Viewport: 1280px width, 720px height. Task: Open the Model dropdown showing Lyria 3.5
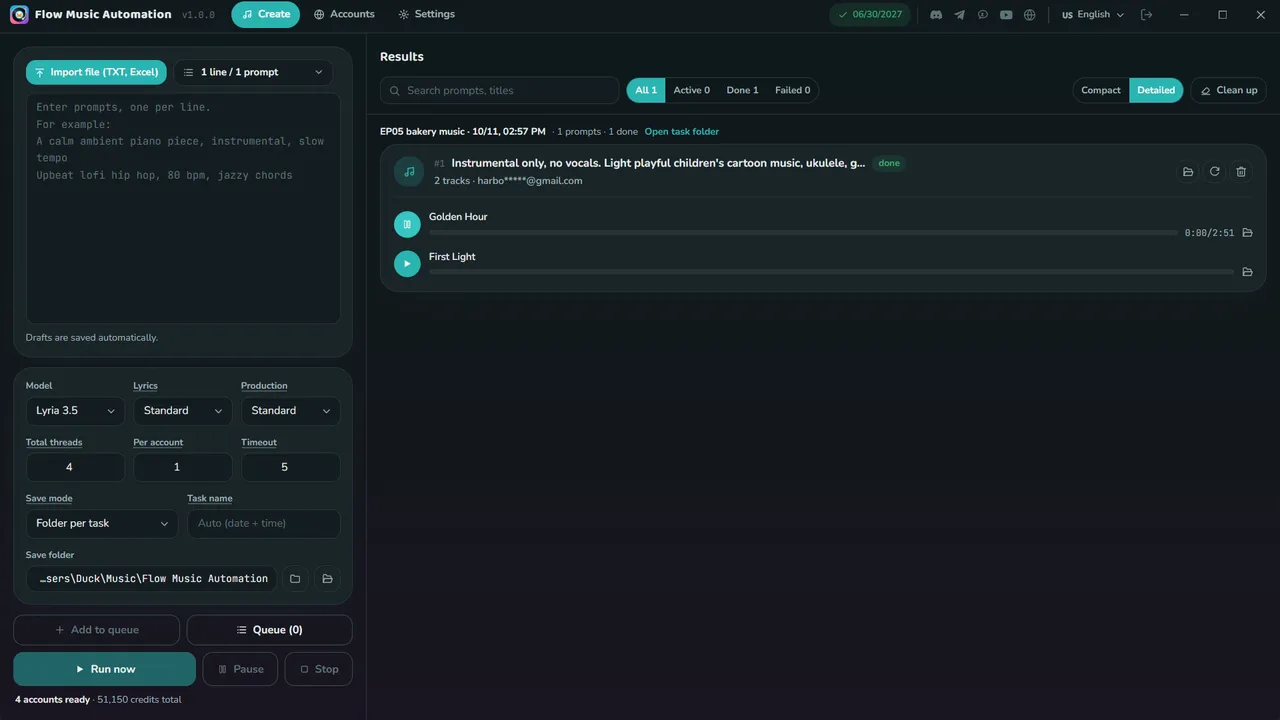(x=75, y=411)
